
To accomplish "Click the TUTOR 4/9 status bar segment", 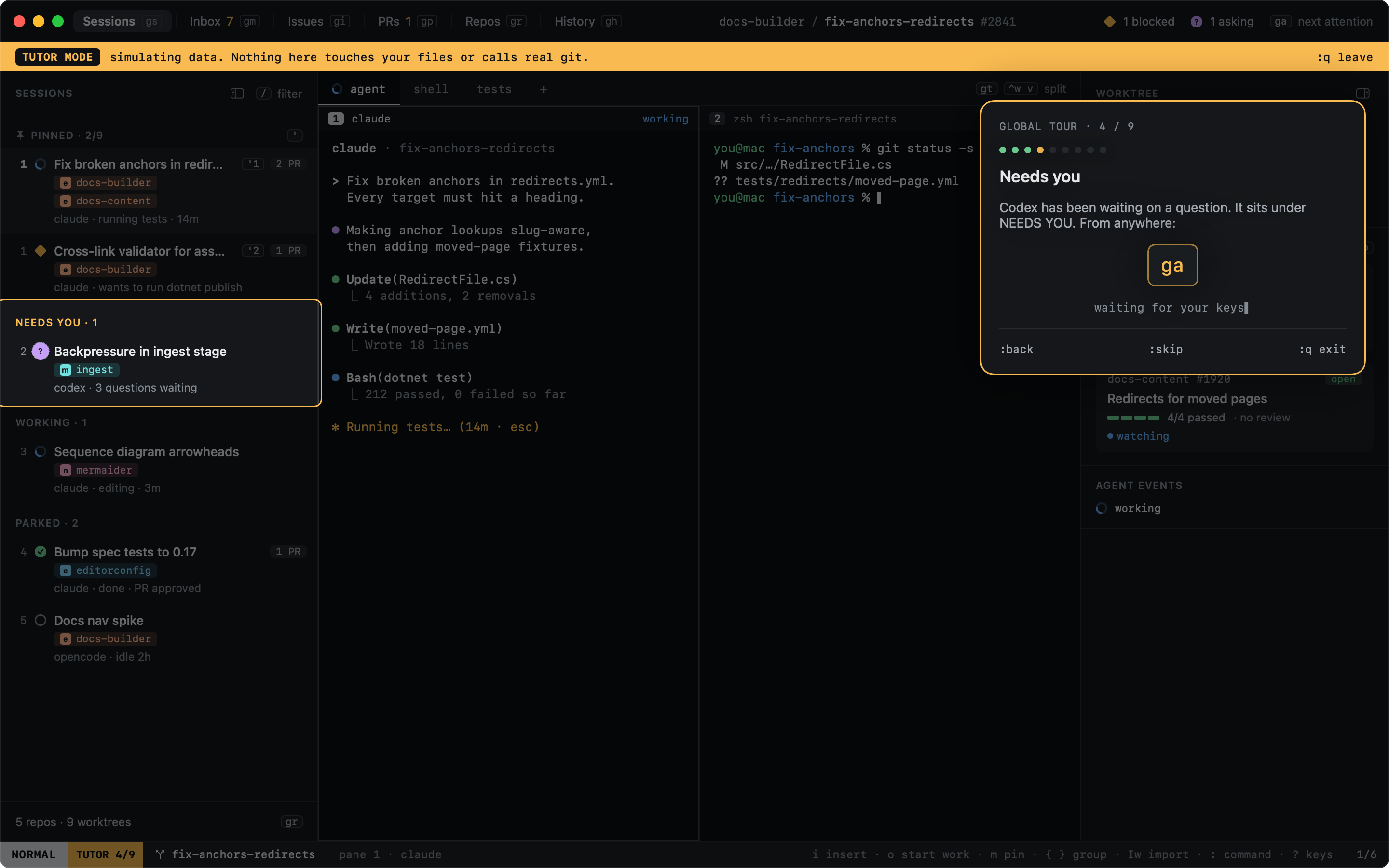I will pos(106,854).
